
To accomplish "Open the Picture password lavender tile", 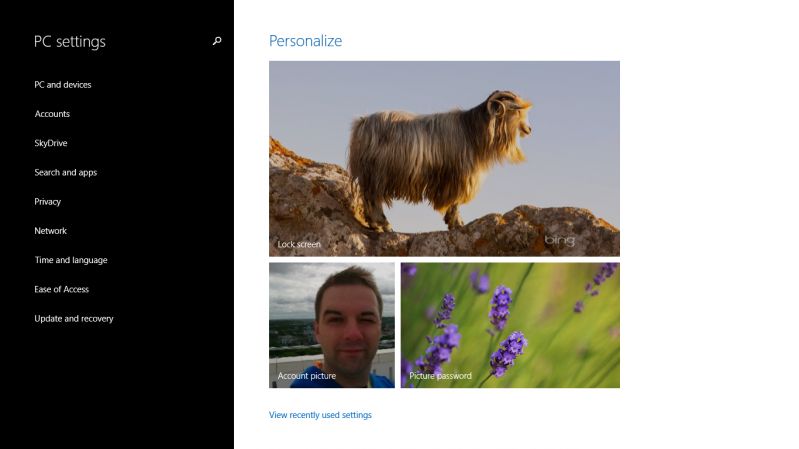I will [x=510, y=325].
